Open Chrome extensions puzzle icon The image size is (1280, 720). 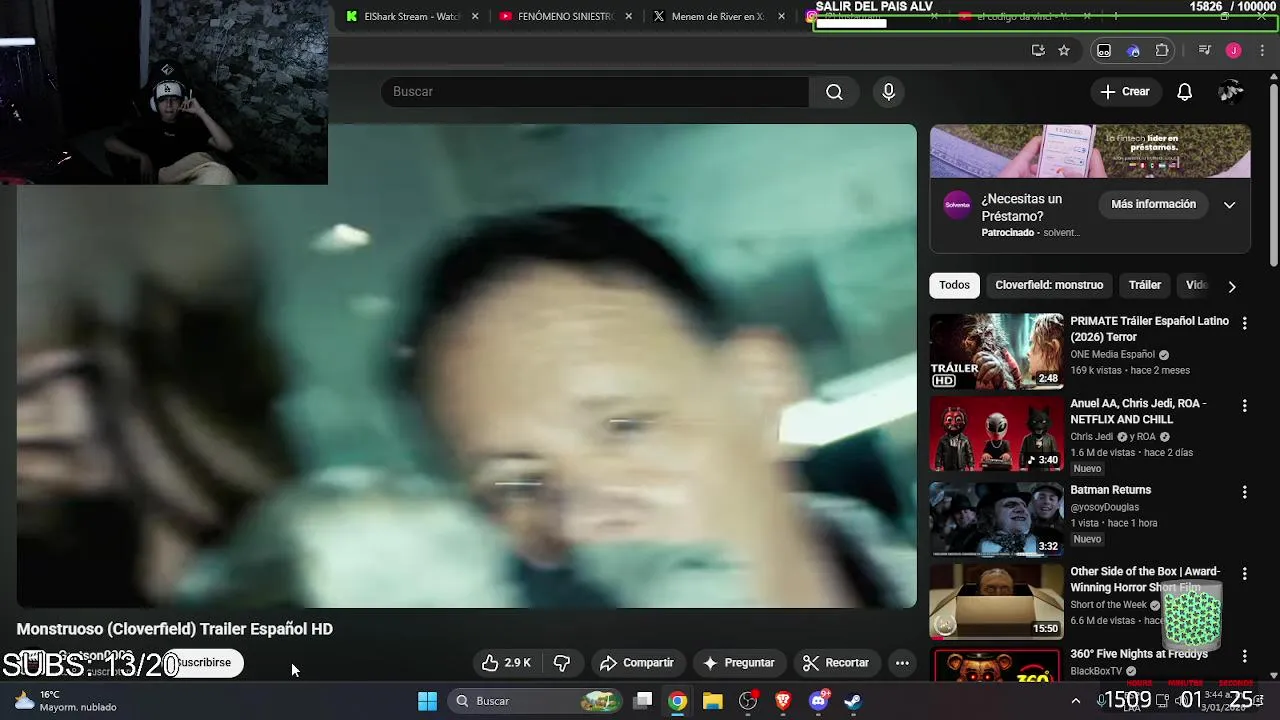[x=1162, y=50]
